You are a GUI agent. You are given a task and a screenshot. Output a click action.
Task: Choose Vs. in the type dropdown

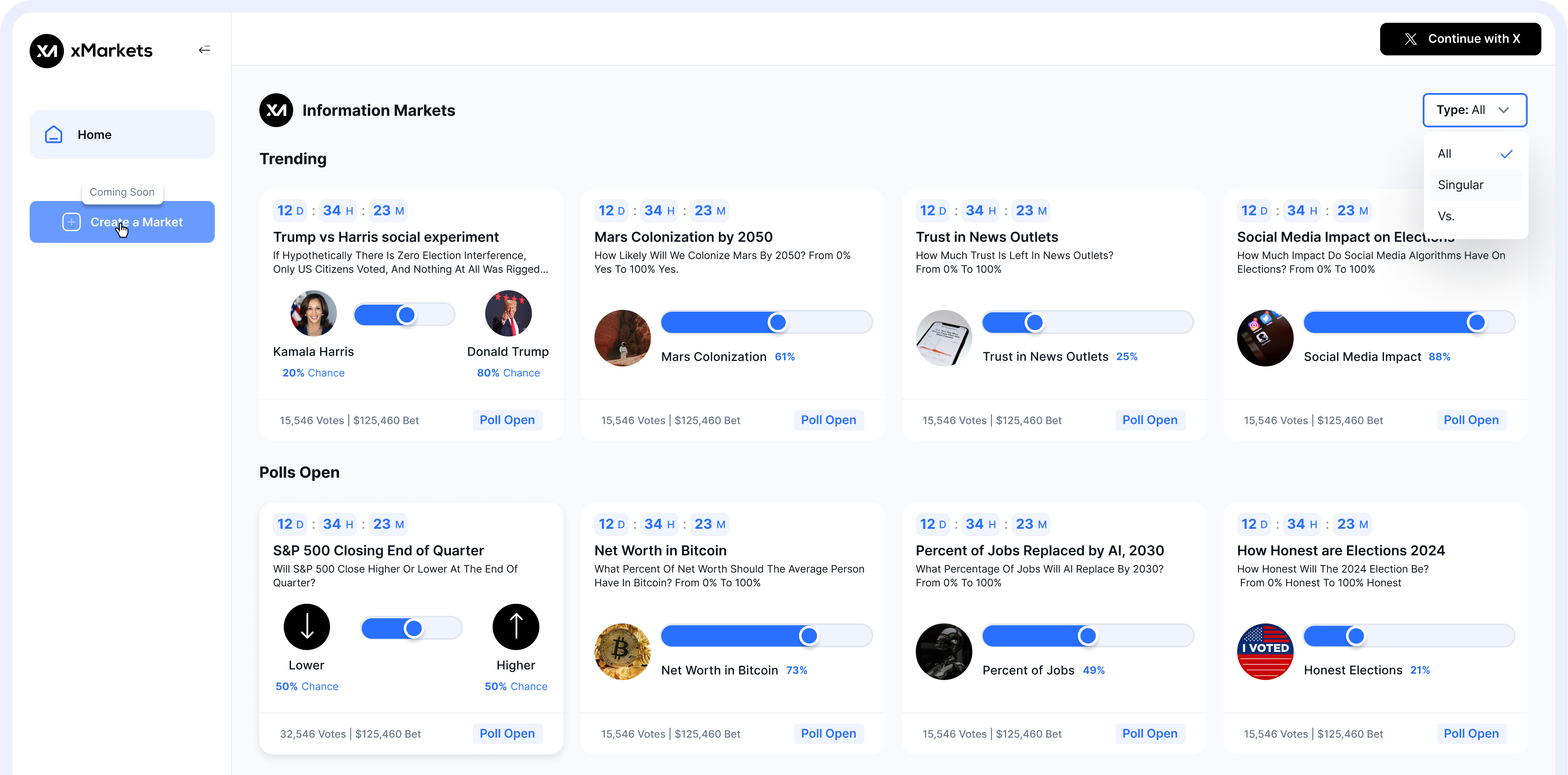click(x=1446, y=216)
